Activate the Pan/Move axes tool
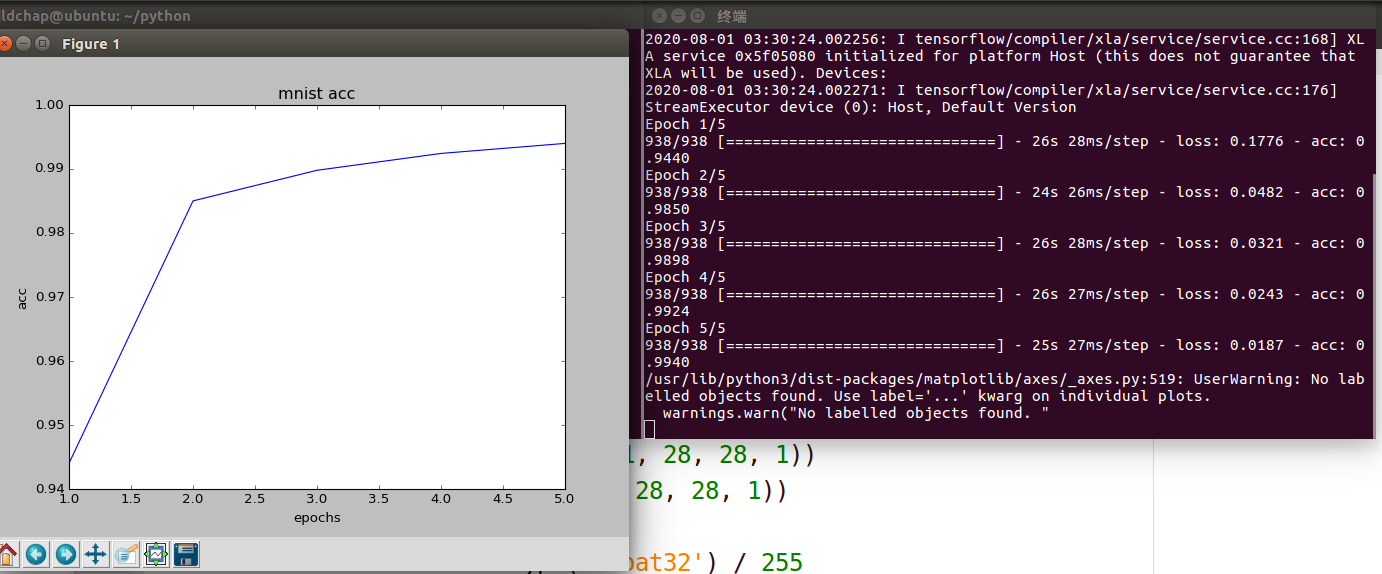The image size is (1382, 574). [x=96, y=554]
